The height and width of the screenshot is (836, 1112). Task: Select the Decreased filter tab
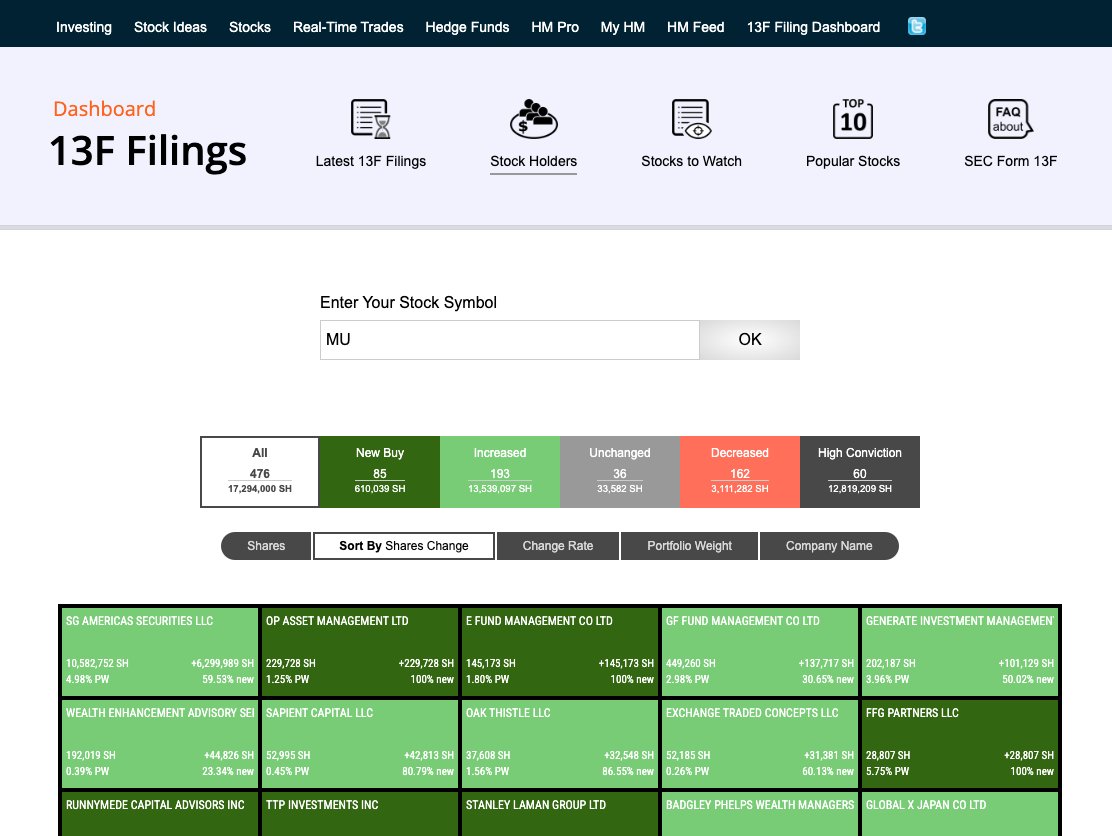tap(740, 472)
